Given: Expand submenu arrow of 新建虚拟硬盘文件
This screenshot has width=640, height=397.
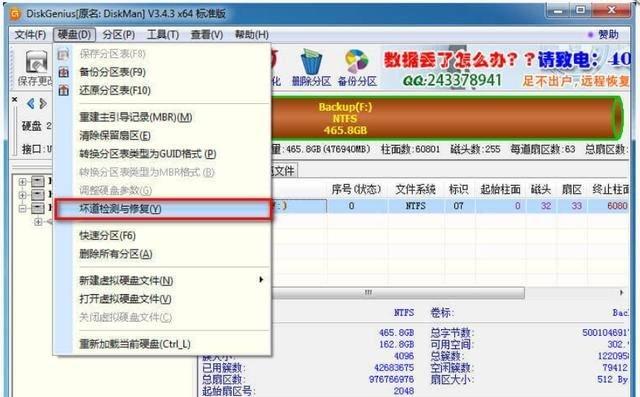Looking at the screenshot, I should pos(261,280).
